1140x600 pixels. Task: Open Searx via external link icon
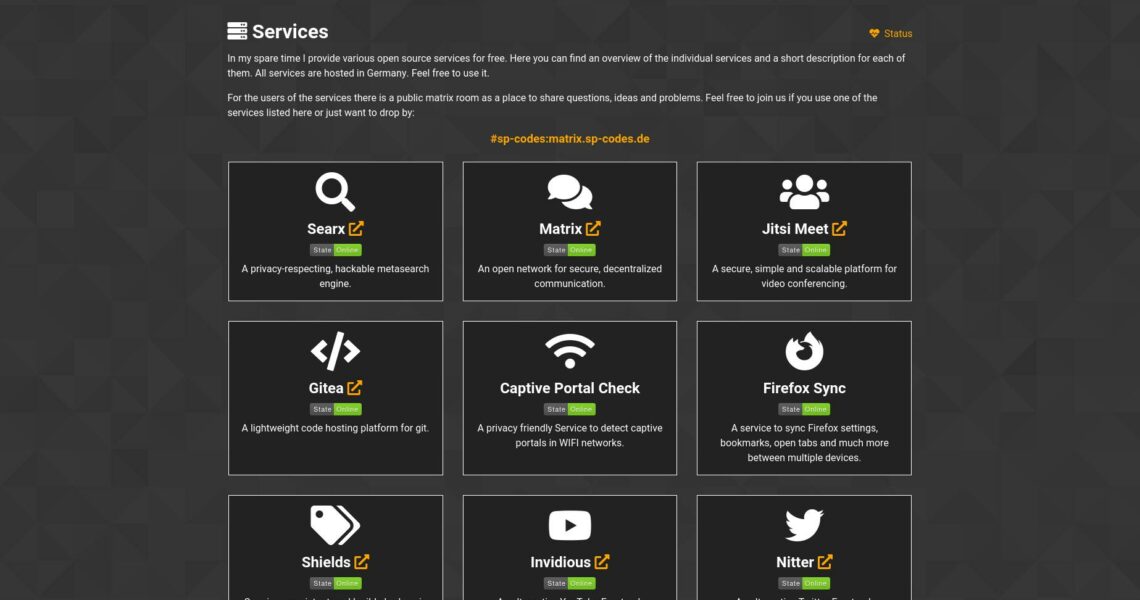[357, 229]
